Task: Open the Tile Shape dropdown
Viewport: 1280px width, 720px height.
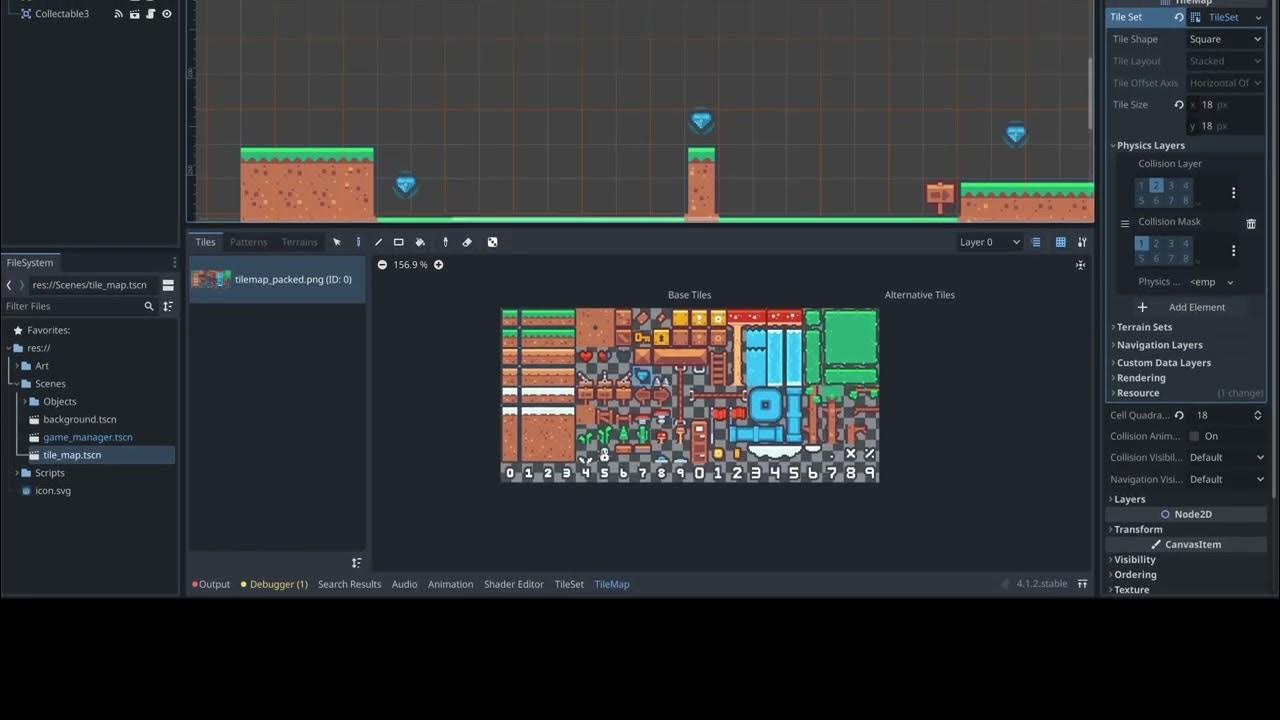Action: point(1225,39)
